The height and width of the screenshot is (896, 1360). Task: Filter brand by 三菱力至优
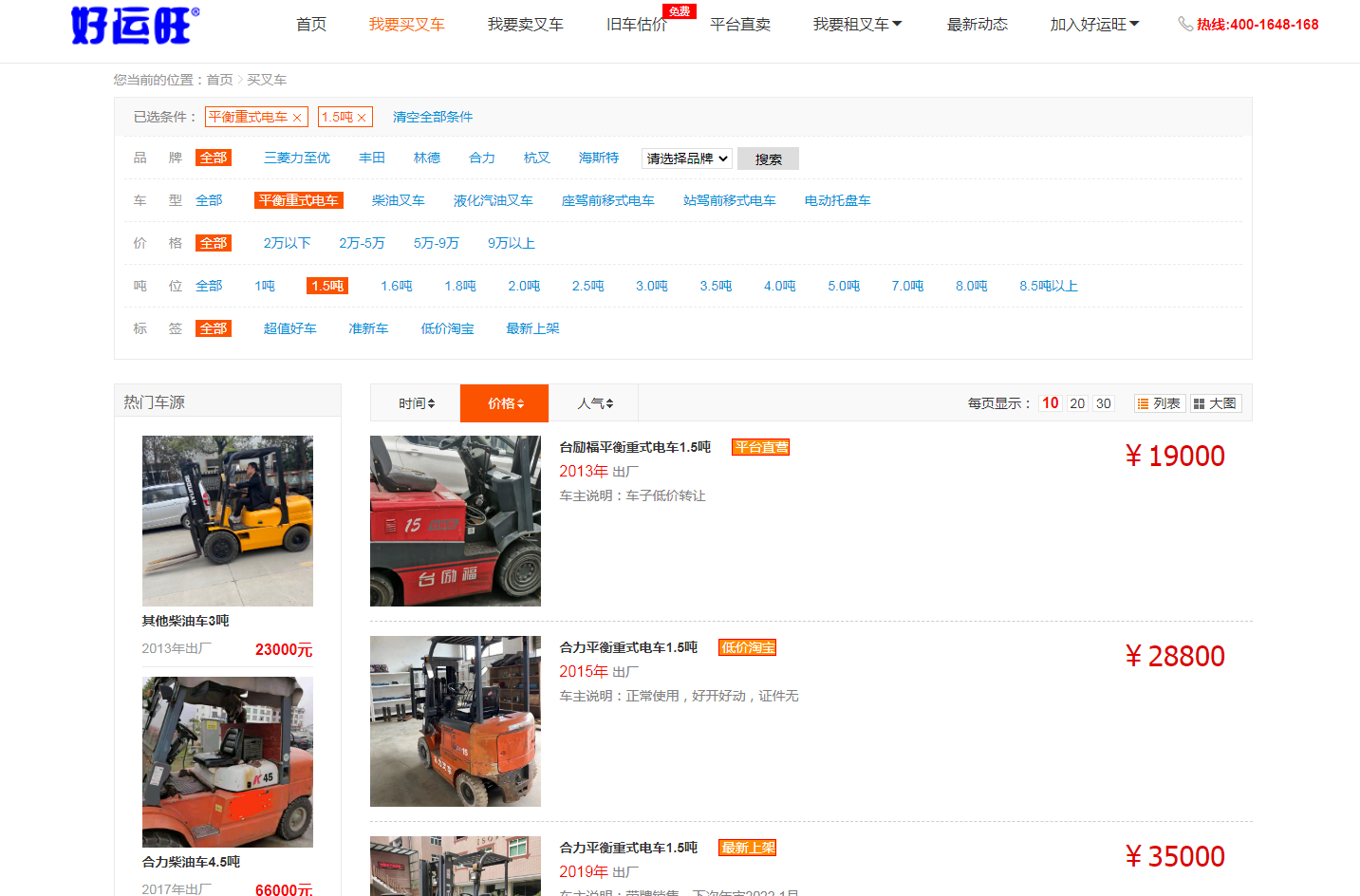coord(297,158)
